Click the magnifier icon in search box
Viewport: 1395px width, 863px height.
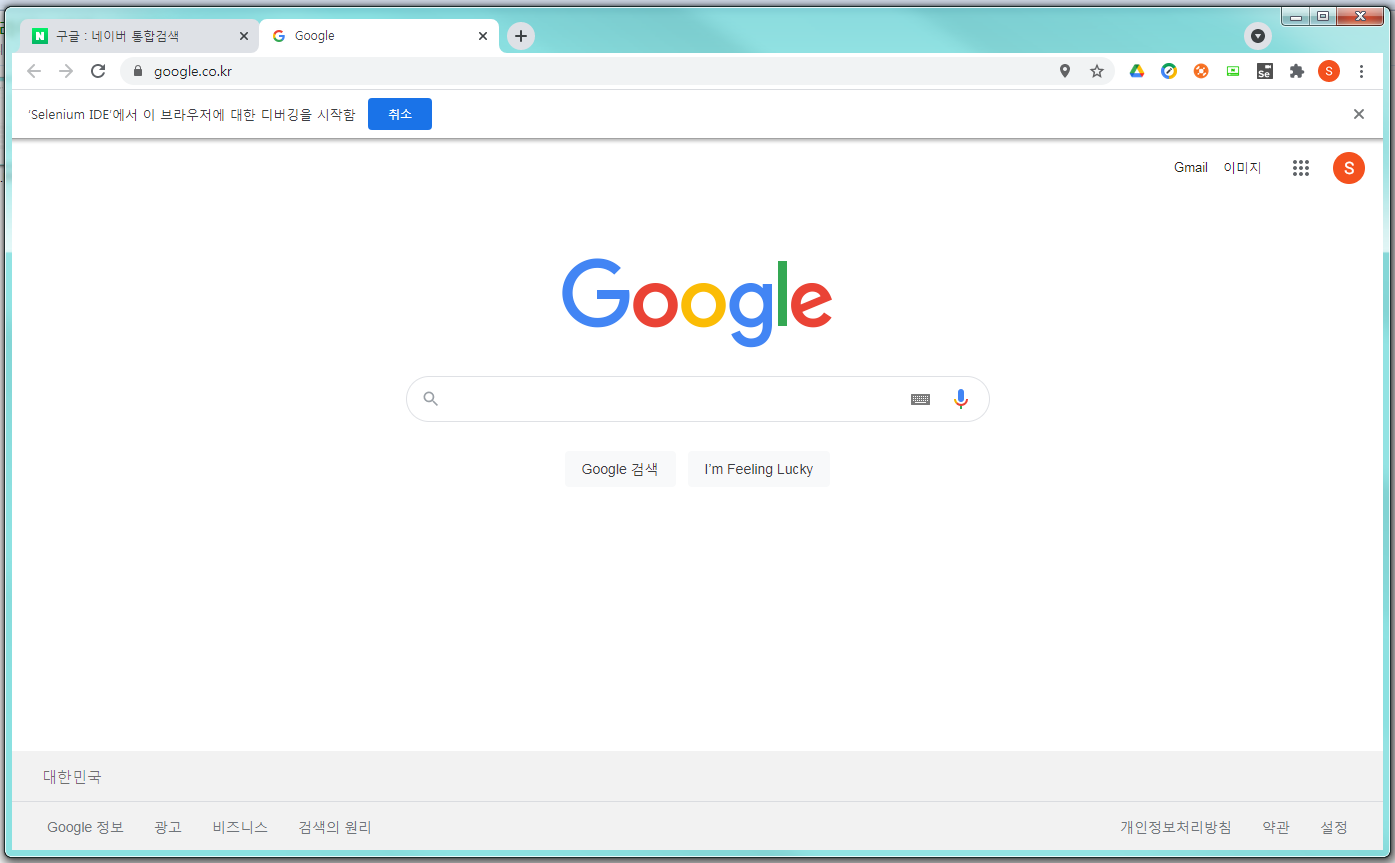[431, 399]
